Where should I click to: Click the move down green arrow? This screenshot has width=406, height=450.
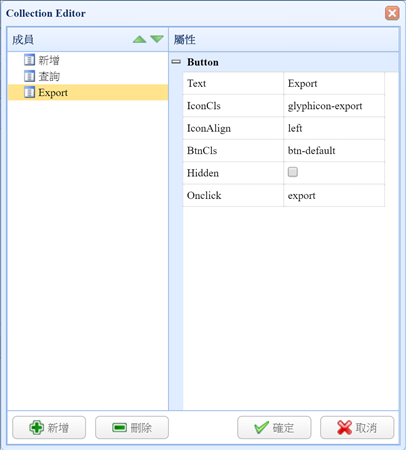pyautogui.click(x=157, y=39)
